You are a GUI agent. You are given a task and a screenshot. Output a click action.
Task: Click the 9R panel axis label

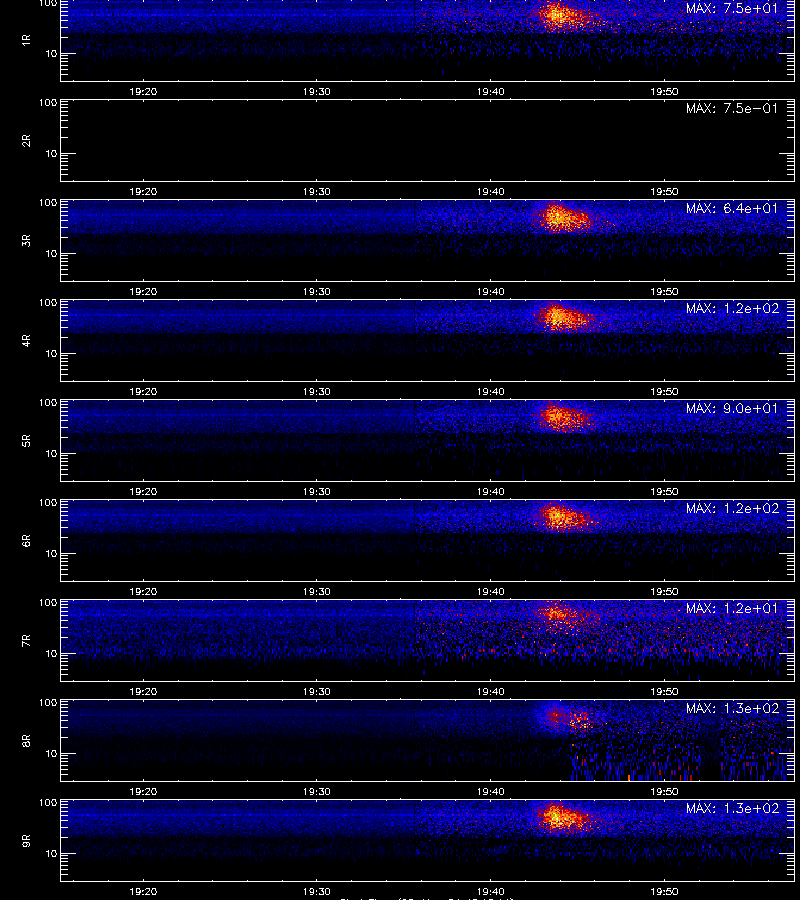click(x=26, y=841)
